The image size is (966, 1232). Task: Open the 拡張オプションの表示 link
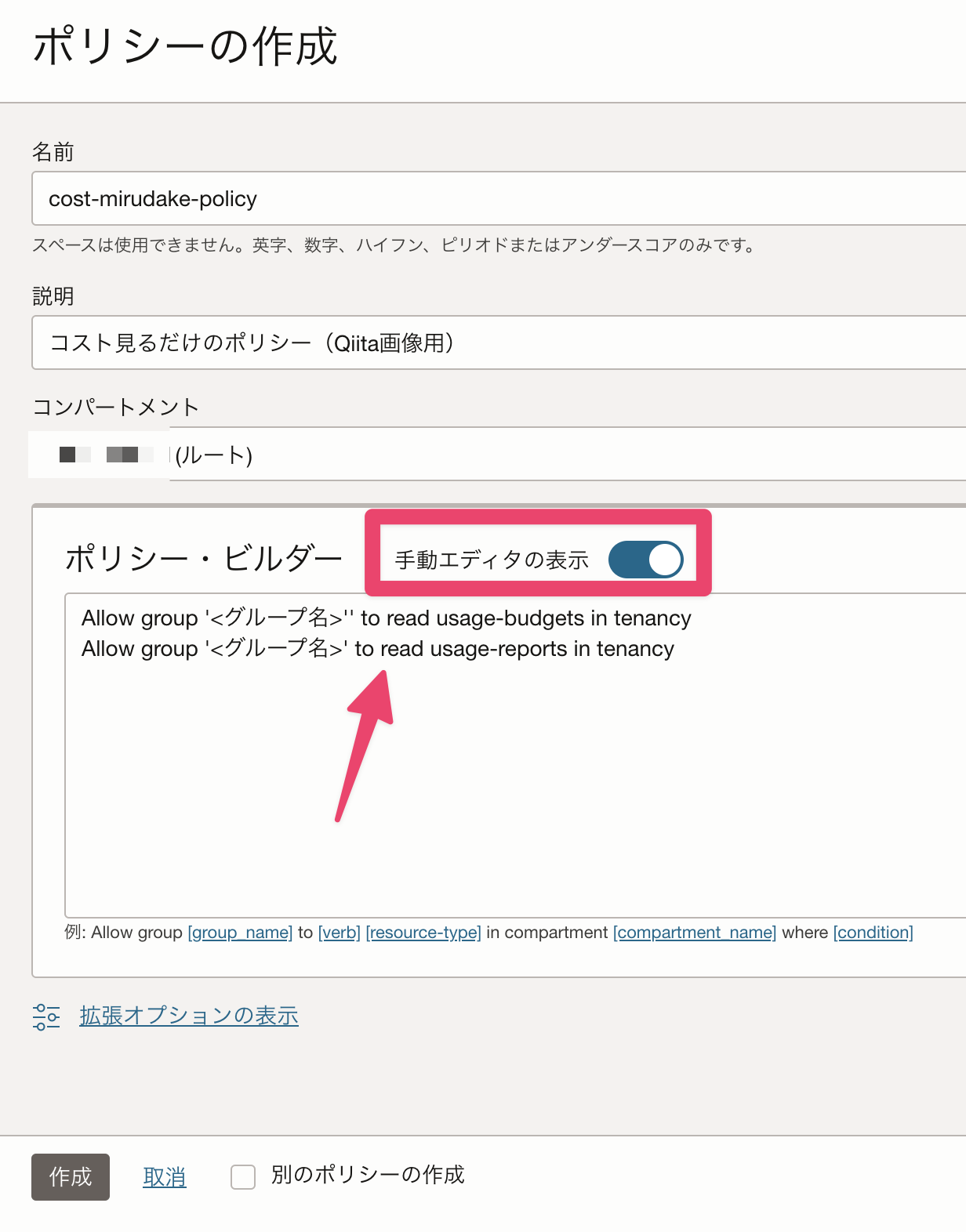click(189, 1016)
